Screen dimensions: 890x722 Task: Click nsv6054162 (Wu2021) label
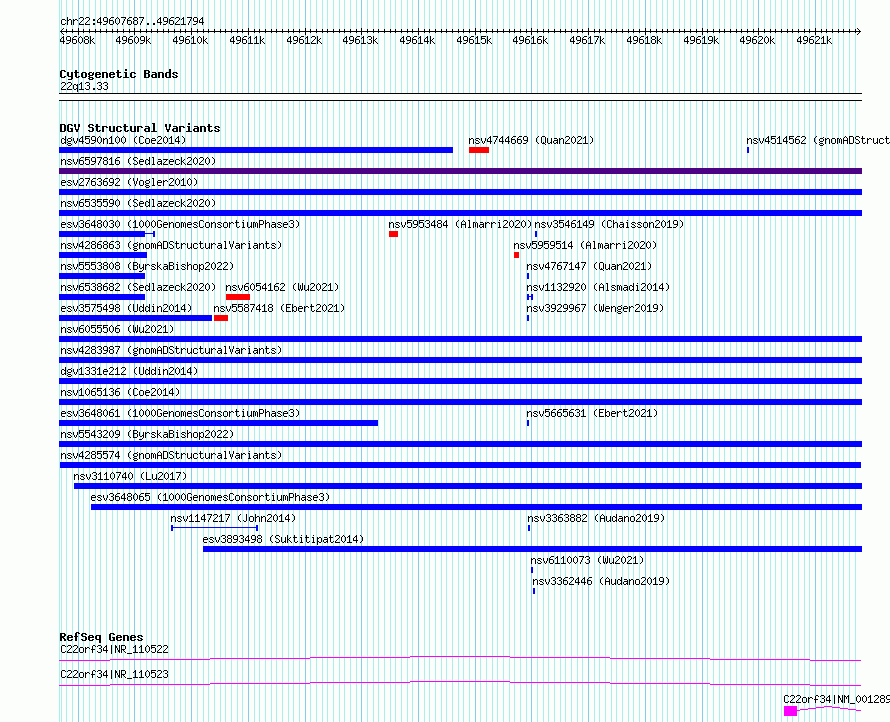pyautogui.click(x=282, y=287)
